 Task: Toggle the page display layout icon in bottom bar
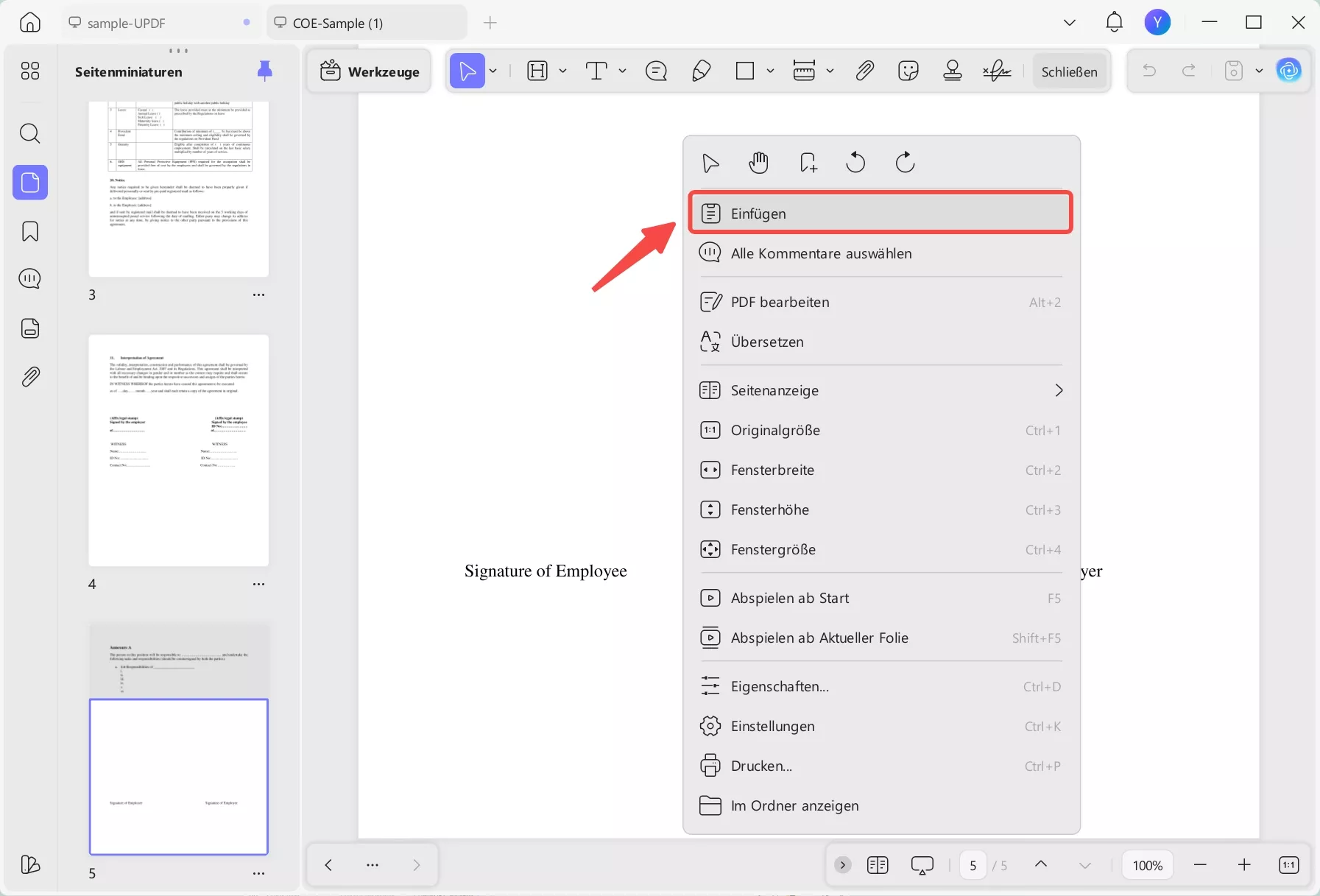(878, 865)
